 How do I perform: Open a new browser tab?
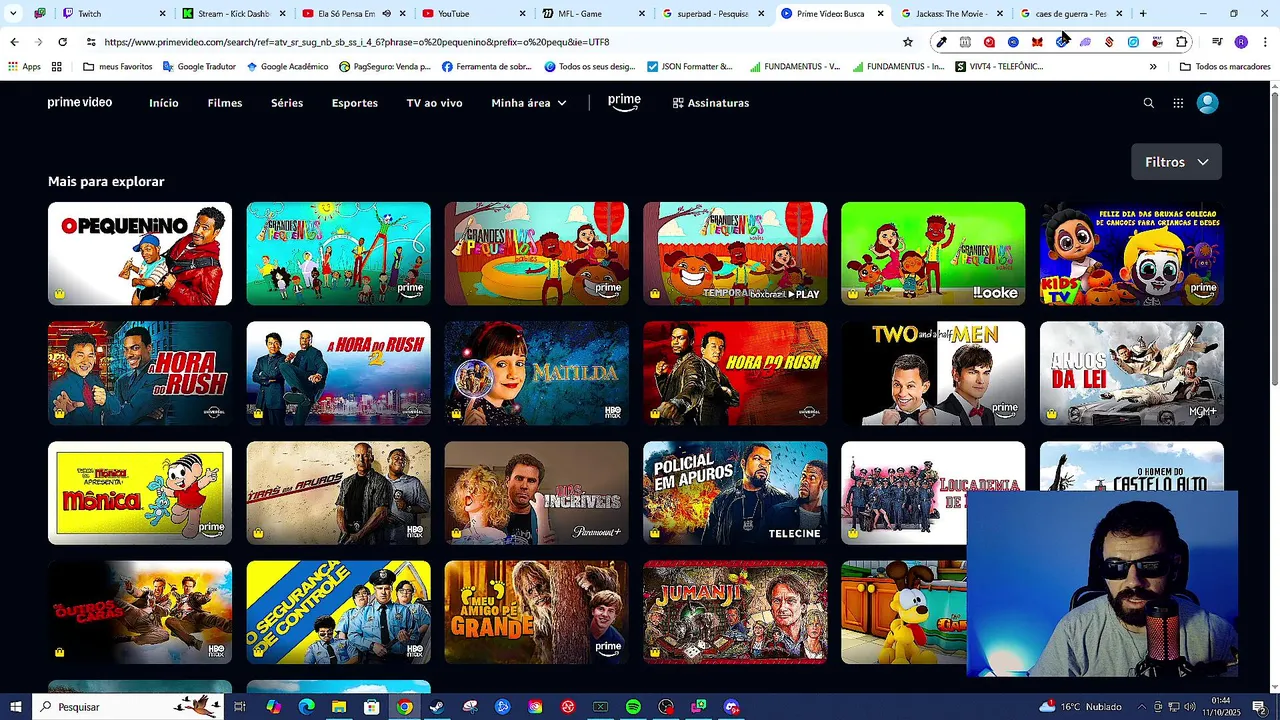pos(1143,14)
